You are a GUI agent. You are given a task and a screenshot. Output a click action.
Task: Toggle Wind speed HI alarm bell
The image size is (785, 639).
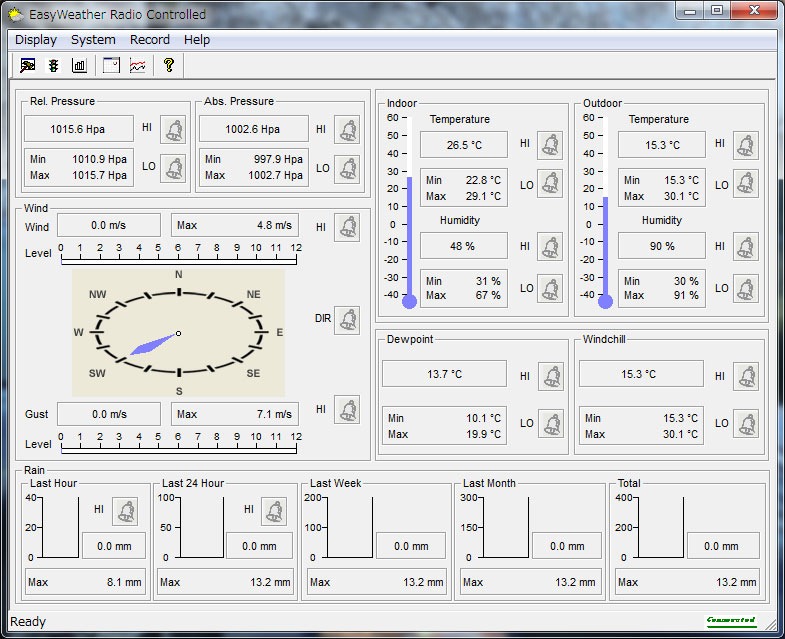coord(347,227)
